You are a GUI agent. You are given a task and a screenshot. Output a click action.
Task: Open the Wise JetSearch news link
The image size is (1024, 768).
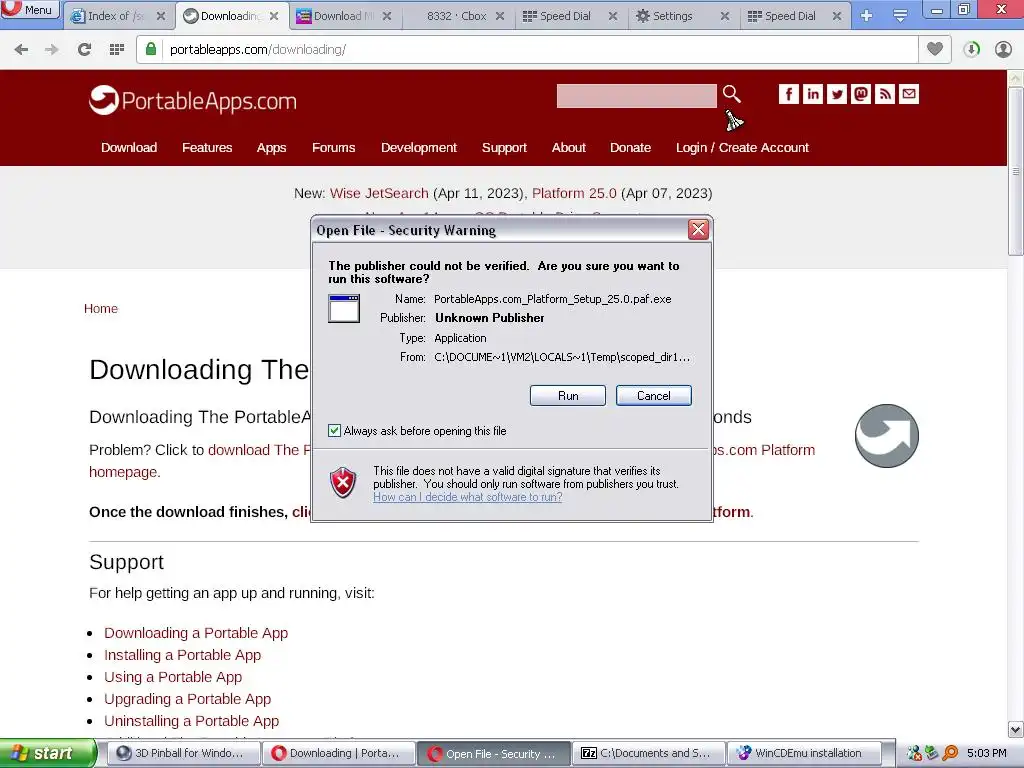(379, 193)
